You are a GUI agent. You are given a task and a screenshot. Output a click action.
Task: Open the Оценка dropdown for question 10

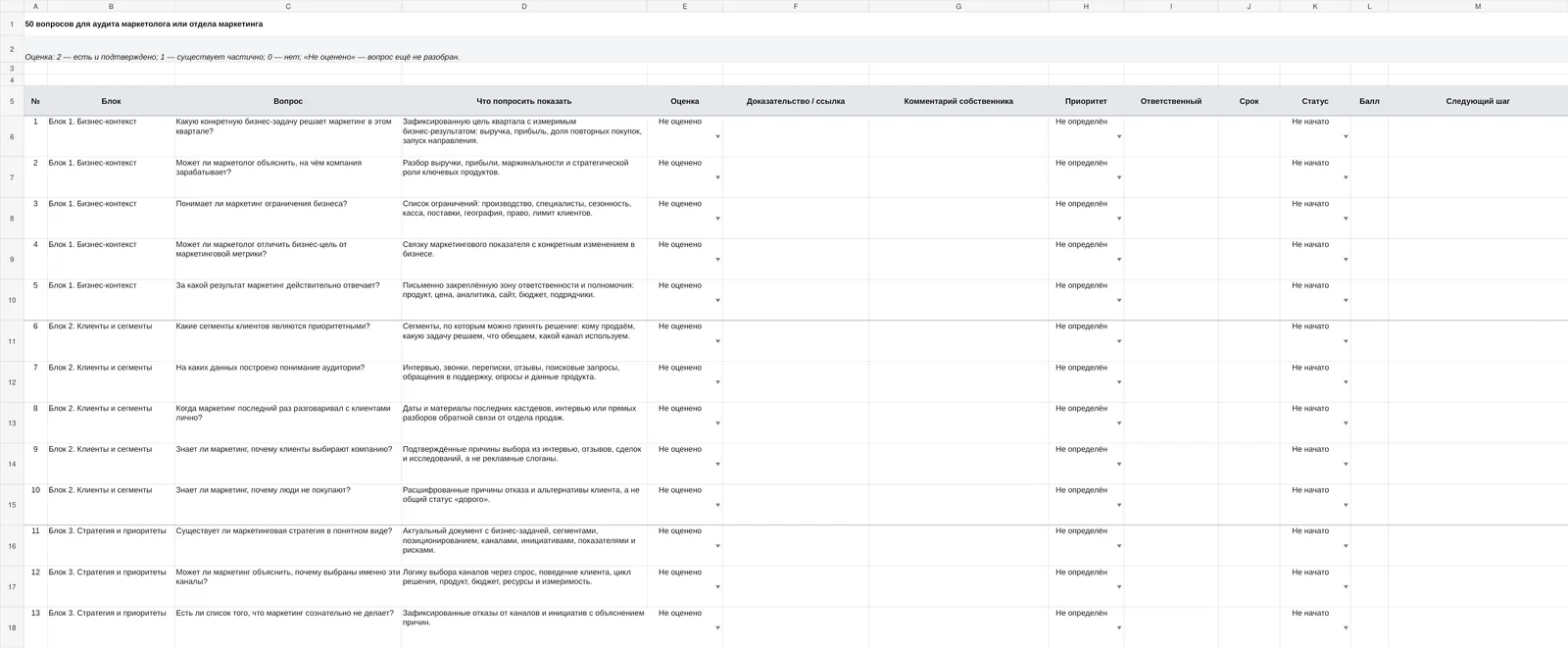(717, 505)
